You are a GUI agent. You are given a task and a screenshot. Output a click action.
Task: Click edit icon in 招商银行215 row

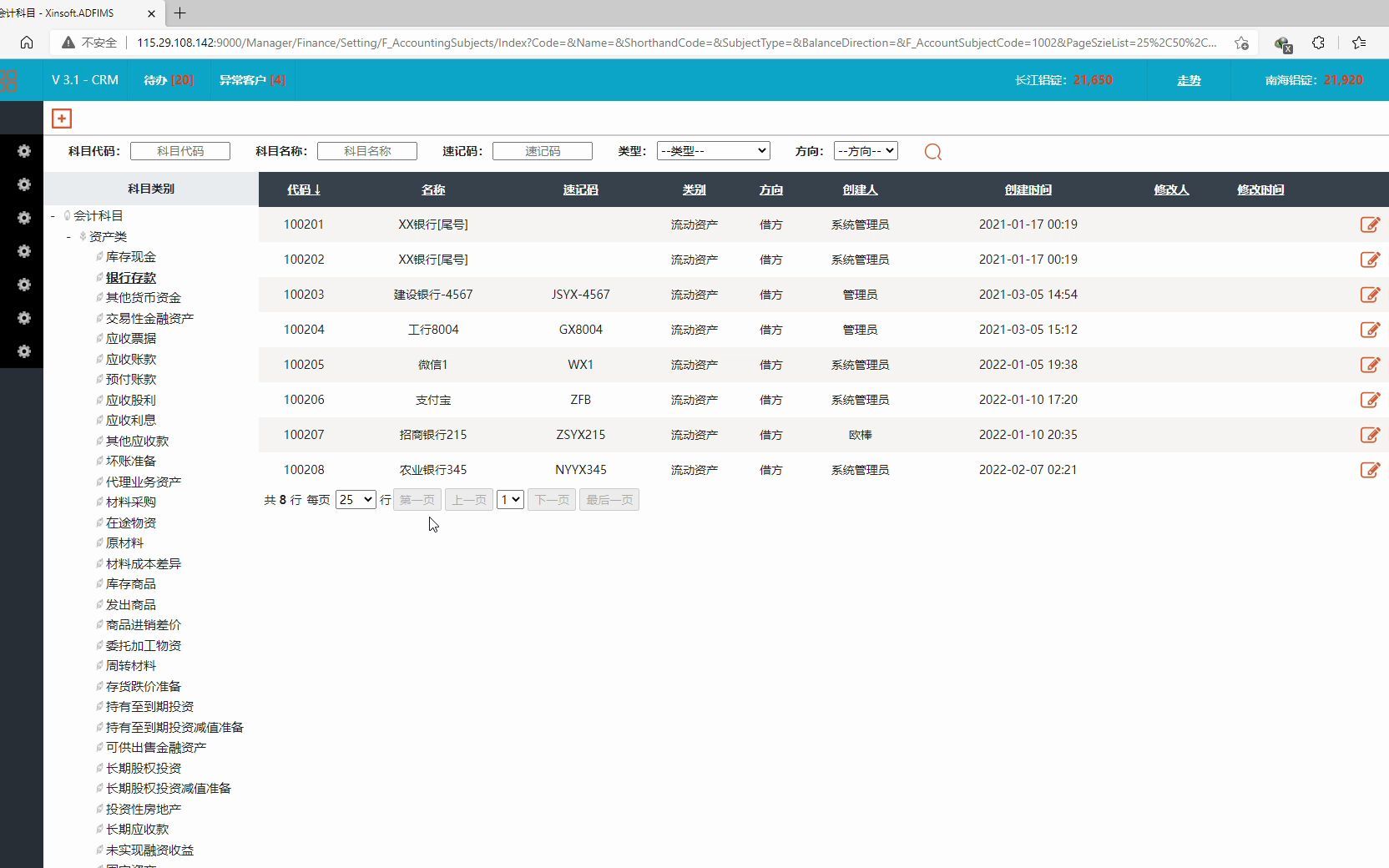1370,435
